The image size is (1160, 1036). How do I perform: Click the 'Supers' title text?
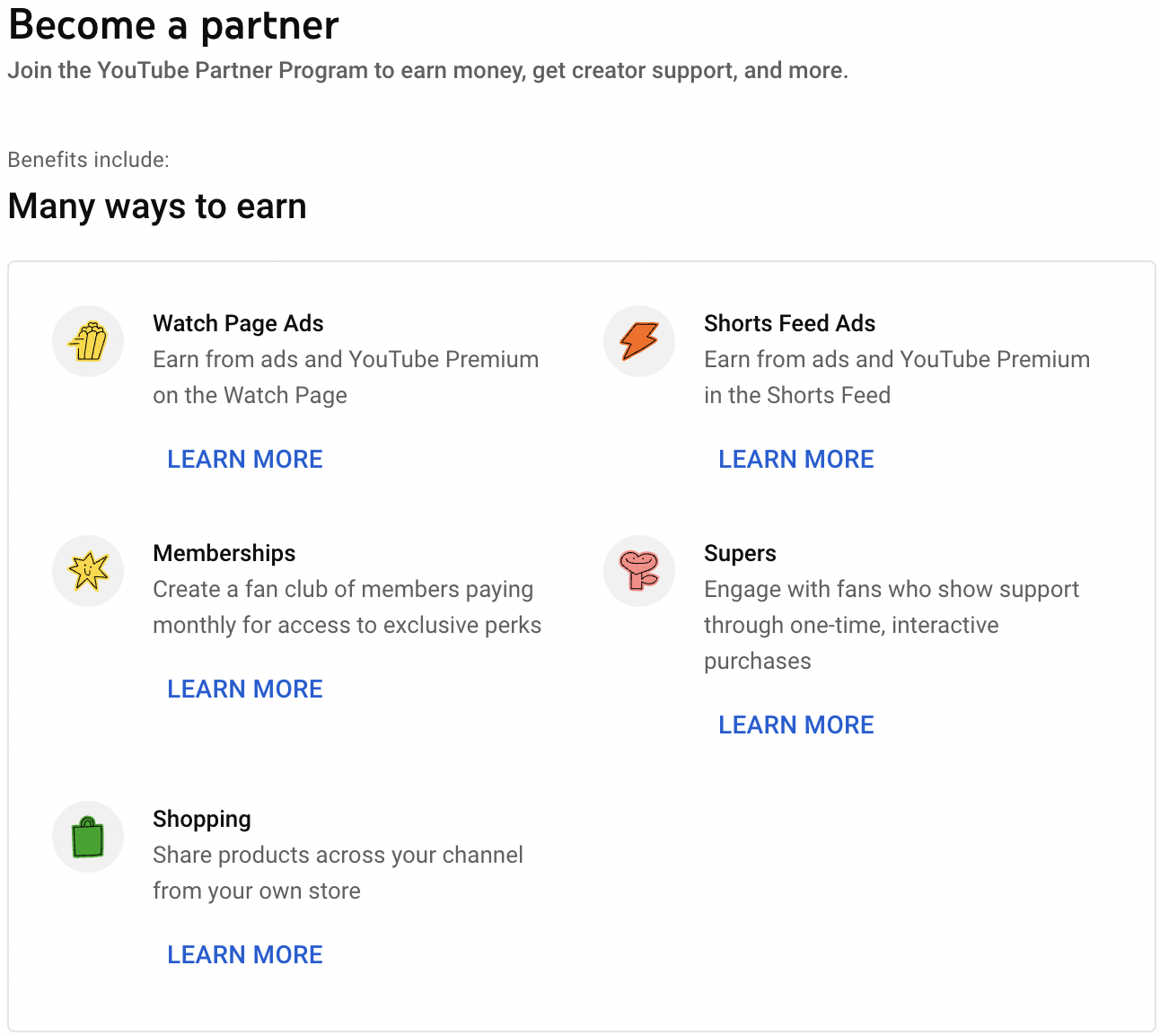[x=740, y=553]
